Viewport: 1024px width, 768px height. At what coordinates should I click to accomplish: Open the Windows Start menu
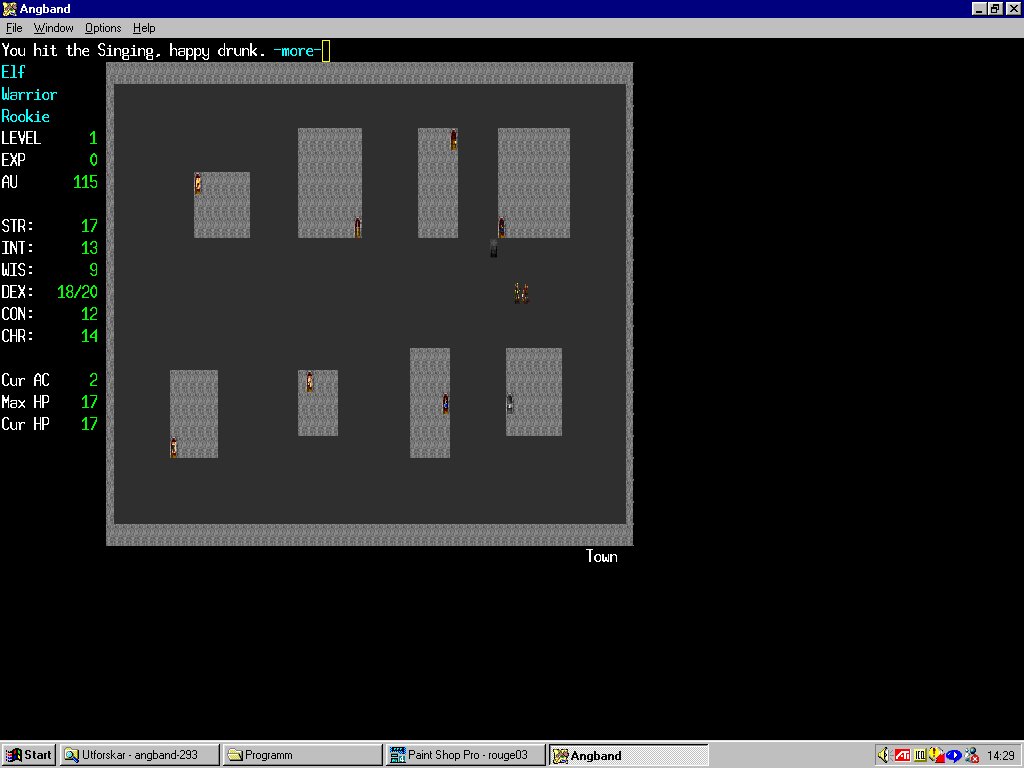pos(29,755)
